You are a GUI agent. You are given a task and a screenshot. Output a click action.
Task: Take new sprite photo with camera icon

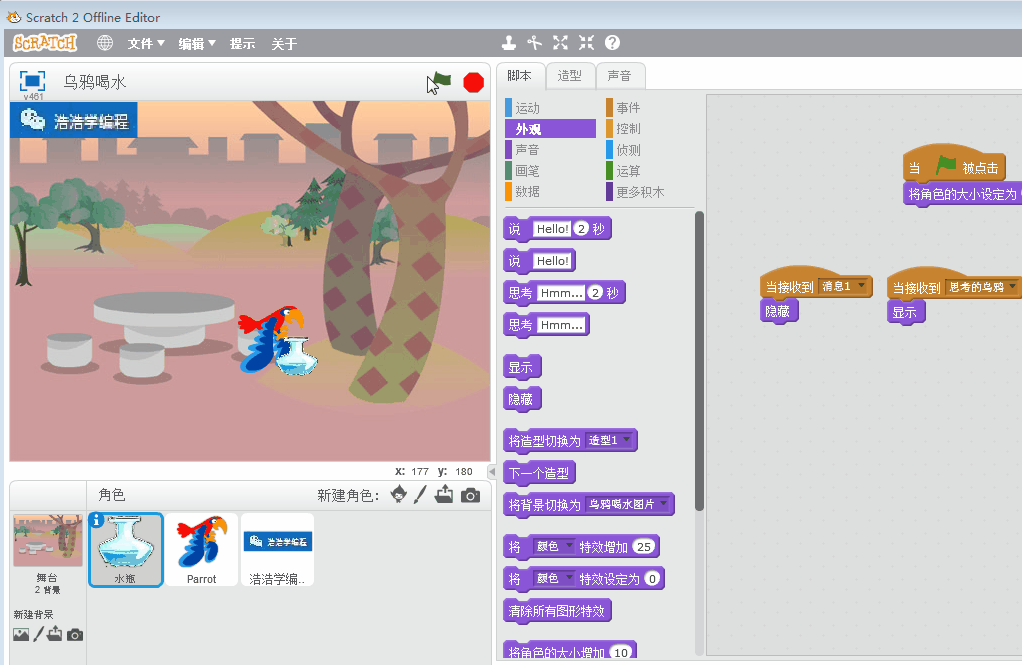(470, 494)
